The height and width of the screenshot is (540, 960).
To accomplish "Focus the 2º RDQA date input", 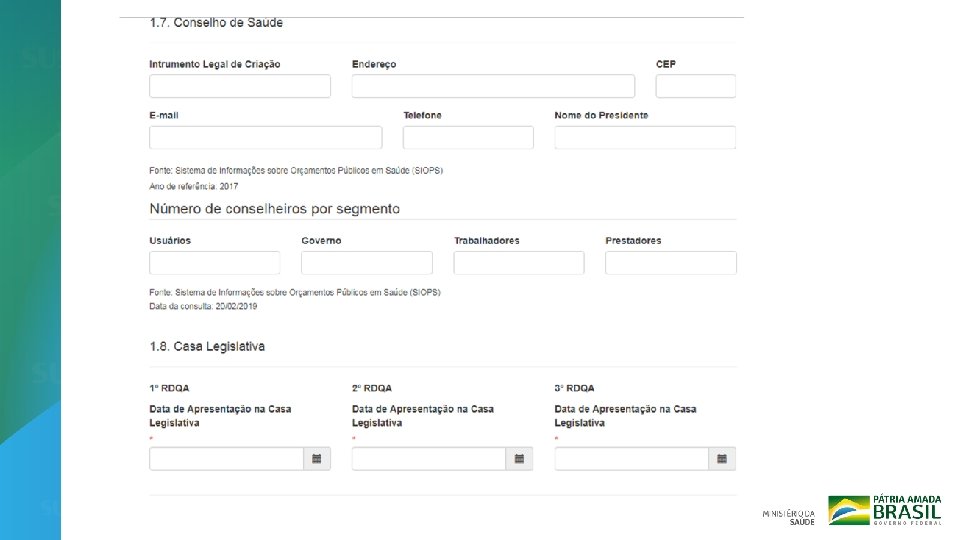I will pyautogui.click(x=429, y=459).
